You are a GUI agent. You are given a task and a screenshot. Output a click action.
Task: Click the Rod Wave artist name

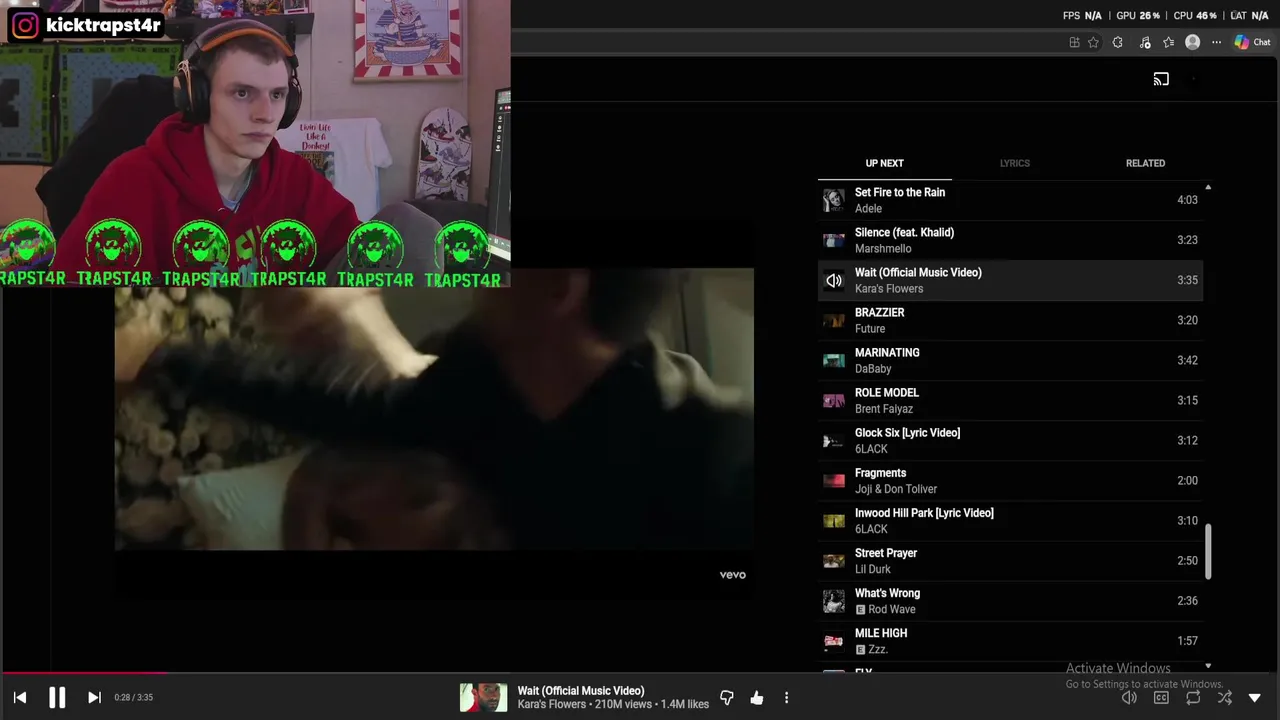click(x=892, y=609)
